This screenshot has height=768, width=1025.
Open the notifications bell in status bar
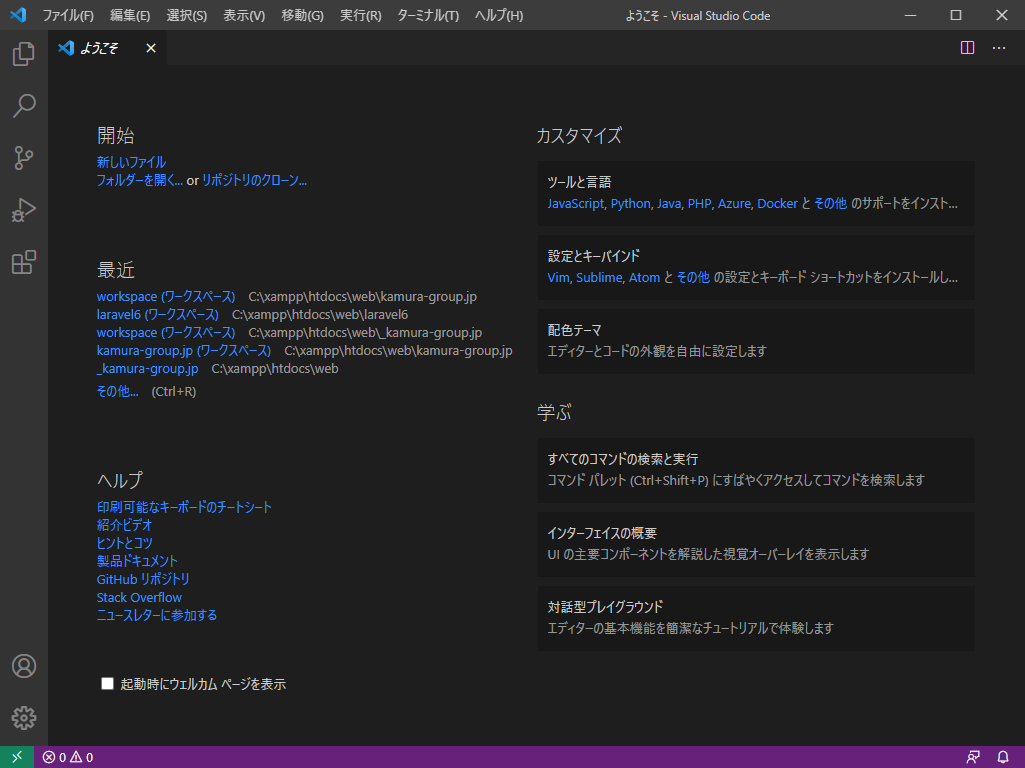[x=1003, y=757]
